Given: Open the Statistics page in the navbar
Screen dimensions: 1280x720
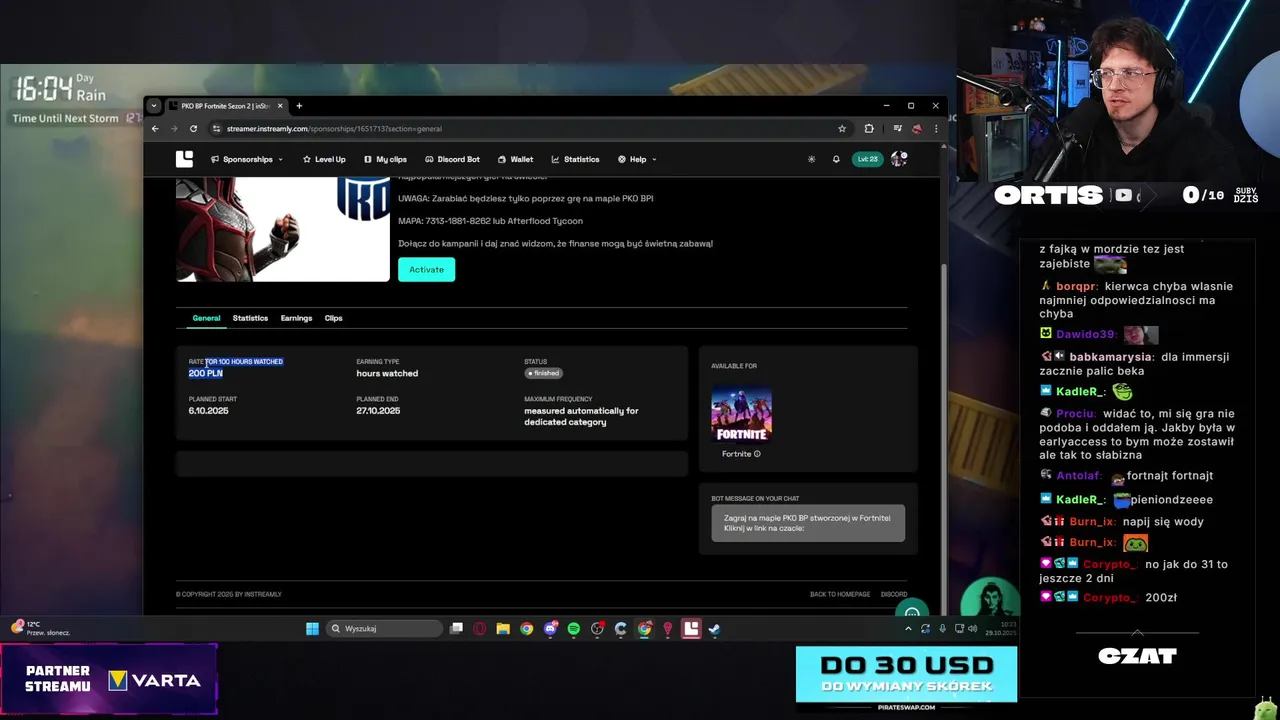Looking at the screenshot, I should click(575, 159).
